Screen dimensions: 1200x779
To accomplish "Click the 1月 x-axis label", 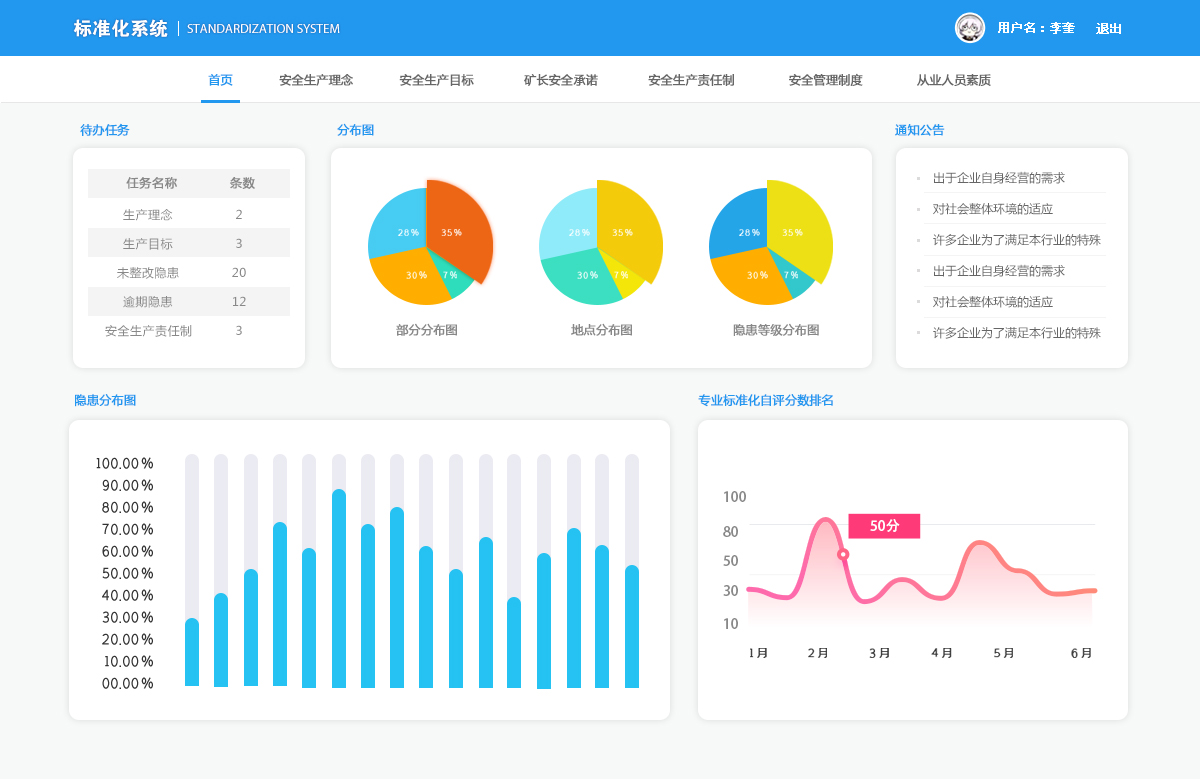I will point(758,653).
